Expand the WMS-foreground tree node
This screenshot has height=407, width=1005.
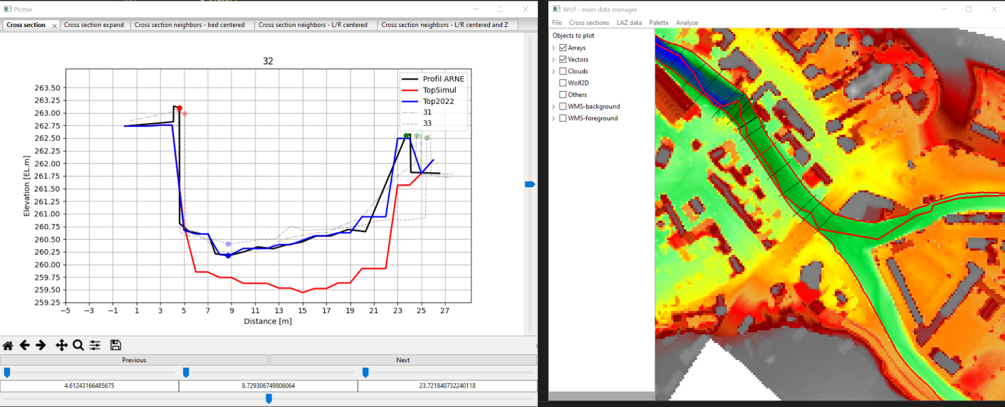pos(554,118)
